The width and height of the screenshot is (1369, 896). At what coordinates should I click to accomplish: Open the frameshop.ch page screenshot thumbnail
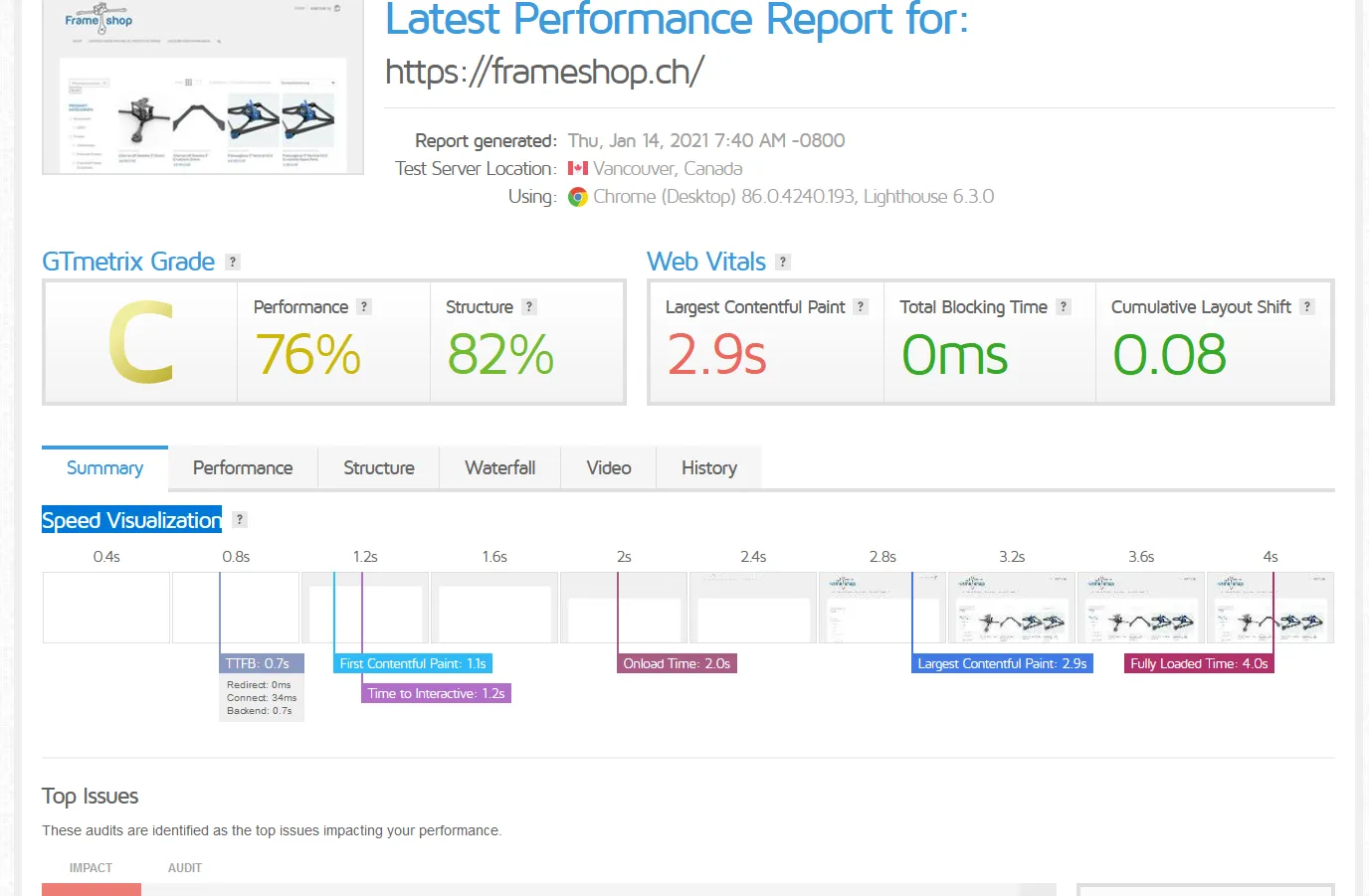click(x=203, y=88)
